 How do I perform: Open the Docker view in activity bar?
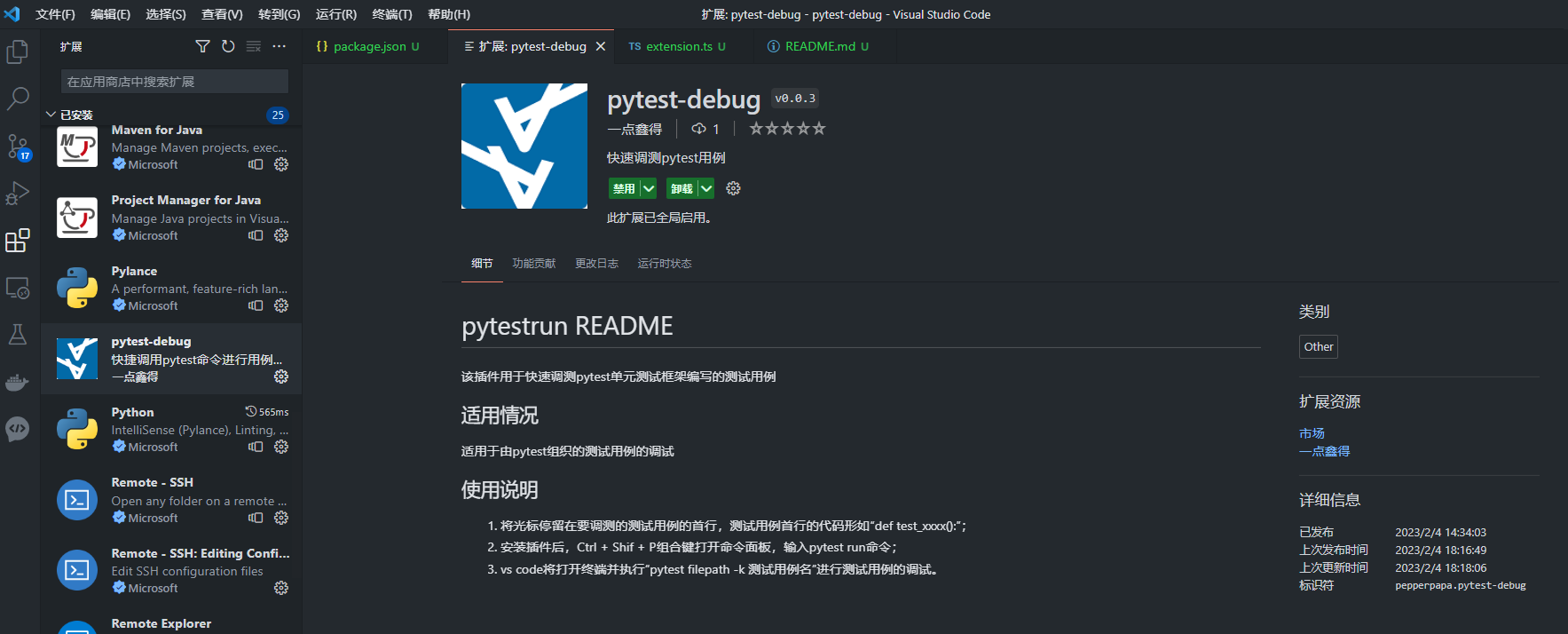(18, 383)
